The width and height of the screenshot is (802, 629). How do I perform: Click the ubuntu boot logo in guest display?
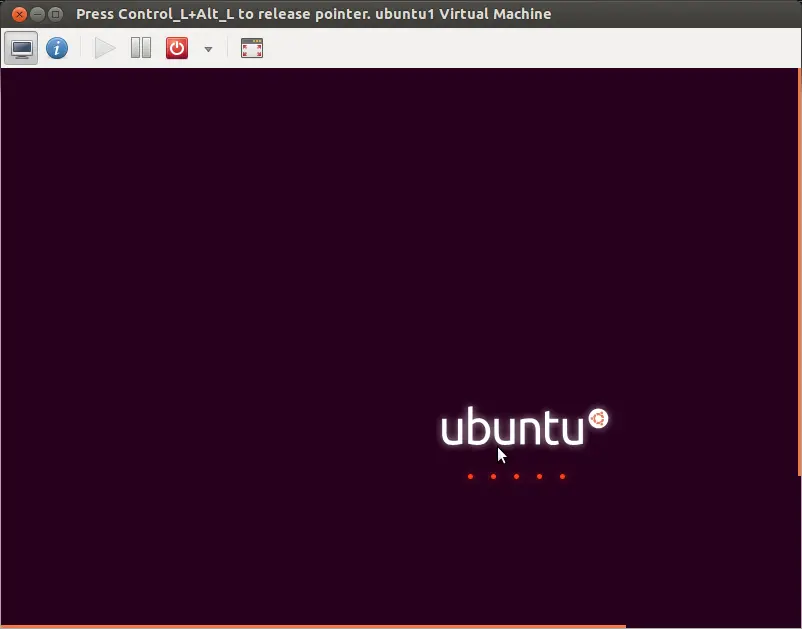click(525, 426)
